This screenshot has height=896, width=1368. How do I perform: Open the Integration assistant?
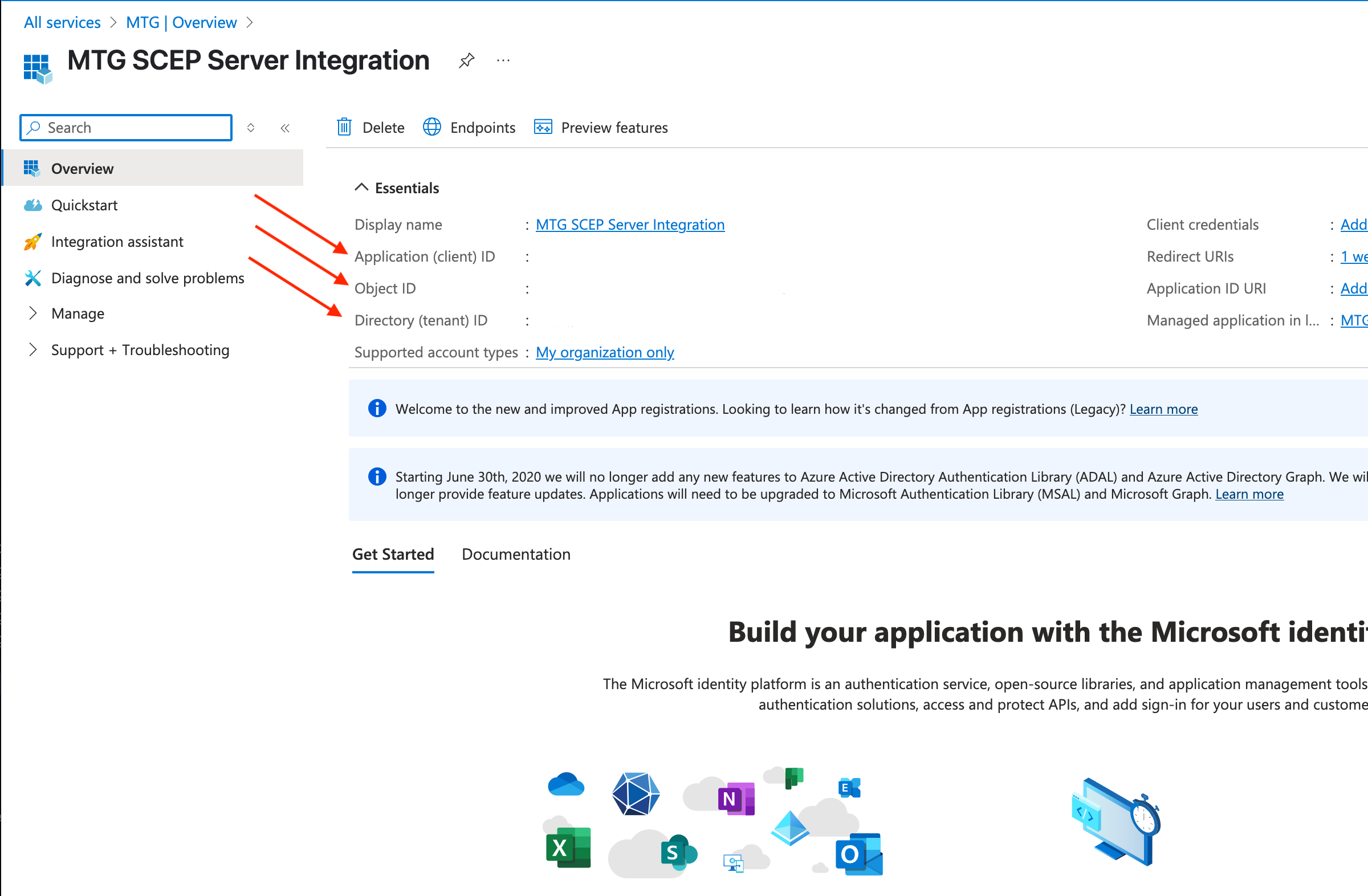coord(117,242)
